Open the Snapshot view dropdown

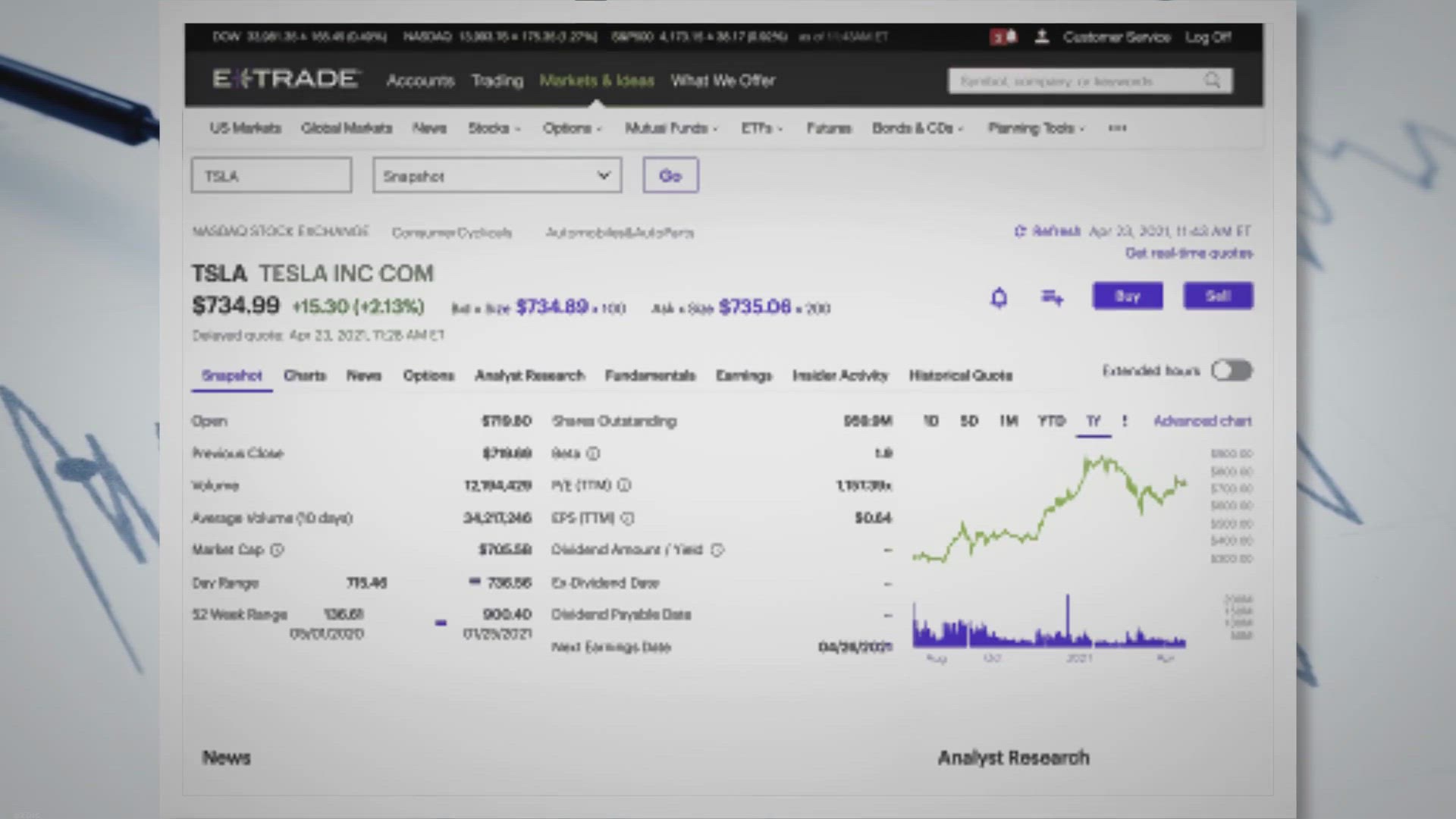pyautogui.click(x=497, y=176)
